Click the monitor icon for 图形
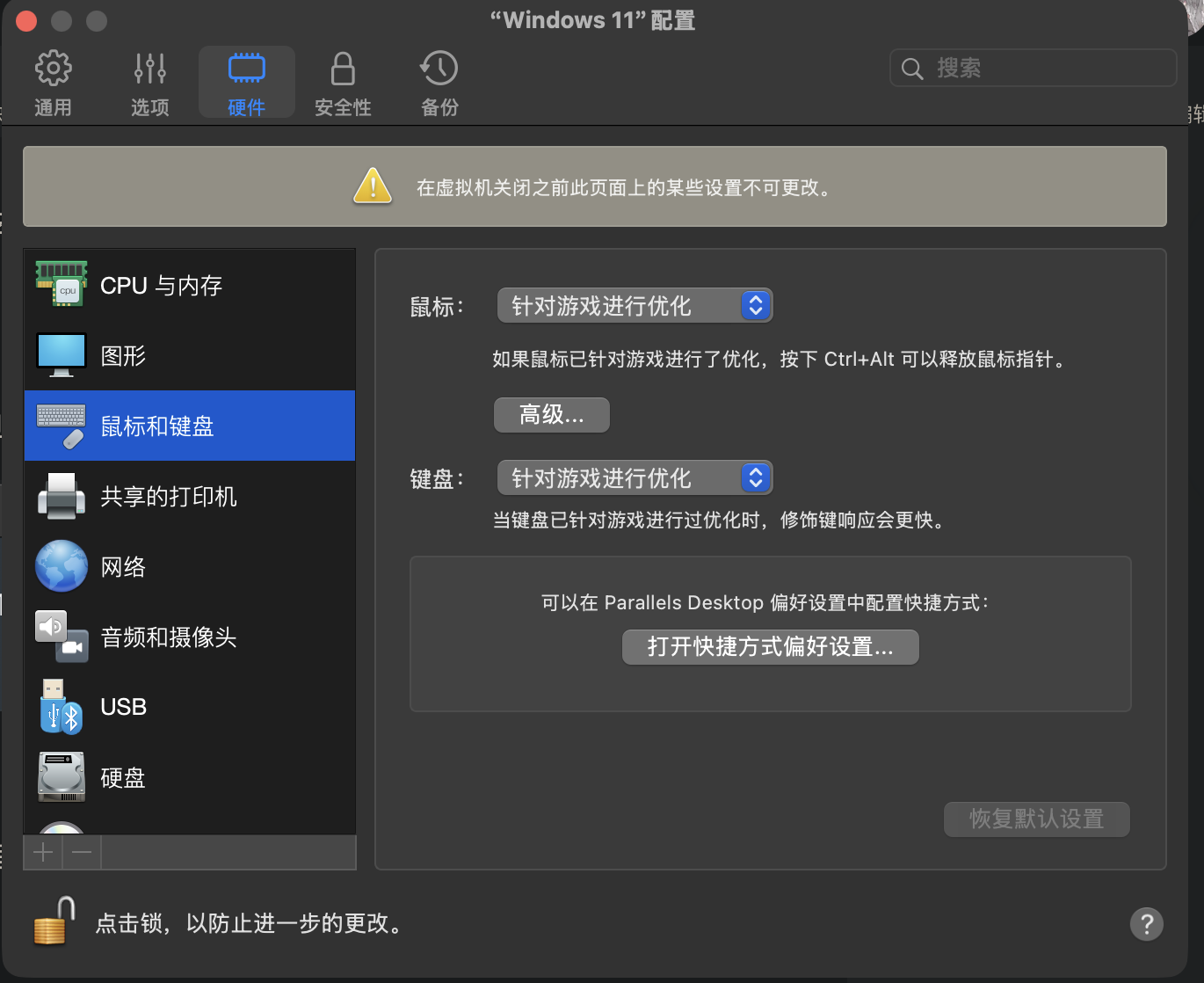 click(62, 354)
